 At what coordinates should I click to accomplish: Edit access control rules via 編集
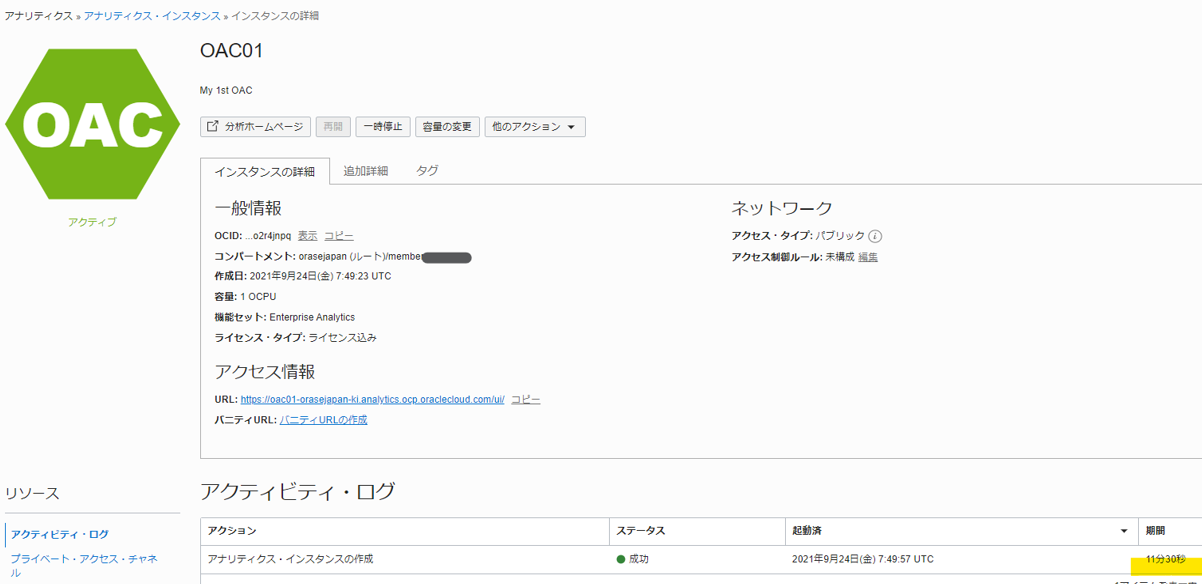[866, 256]
